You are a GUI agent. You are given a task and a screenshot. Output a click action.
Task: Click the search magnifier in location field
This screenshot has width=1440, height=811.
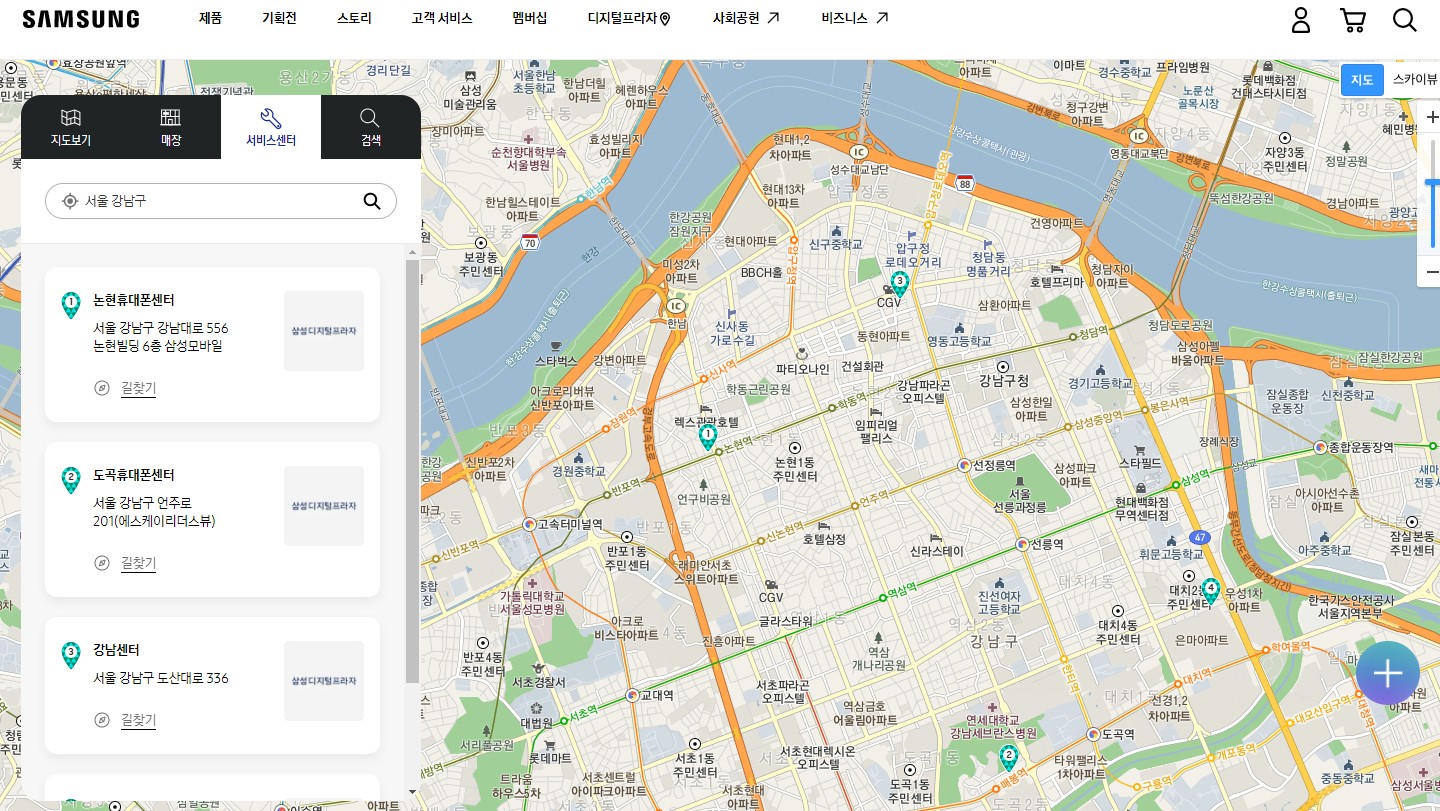[372, 201]
